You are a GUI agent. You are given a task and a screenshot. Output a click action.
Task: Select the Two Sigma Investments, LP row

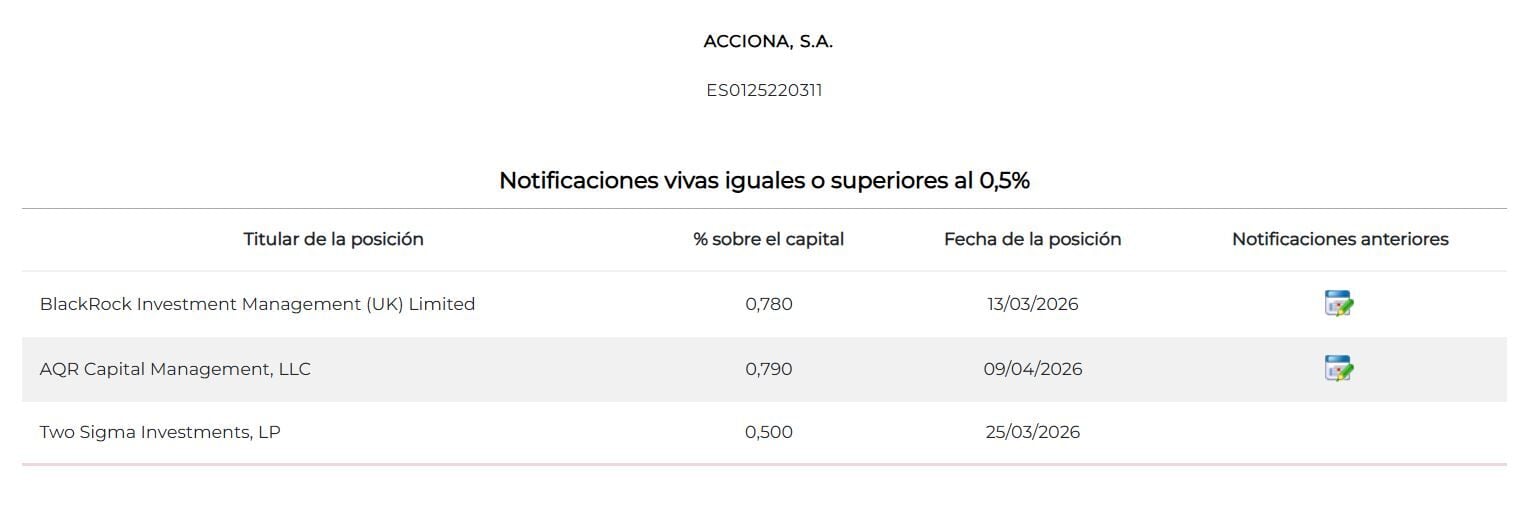(x=160, y=432)
